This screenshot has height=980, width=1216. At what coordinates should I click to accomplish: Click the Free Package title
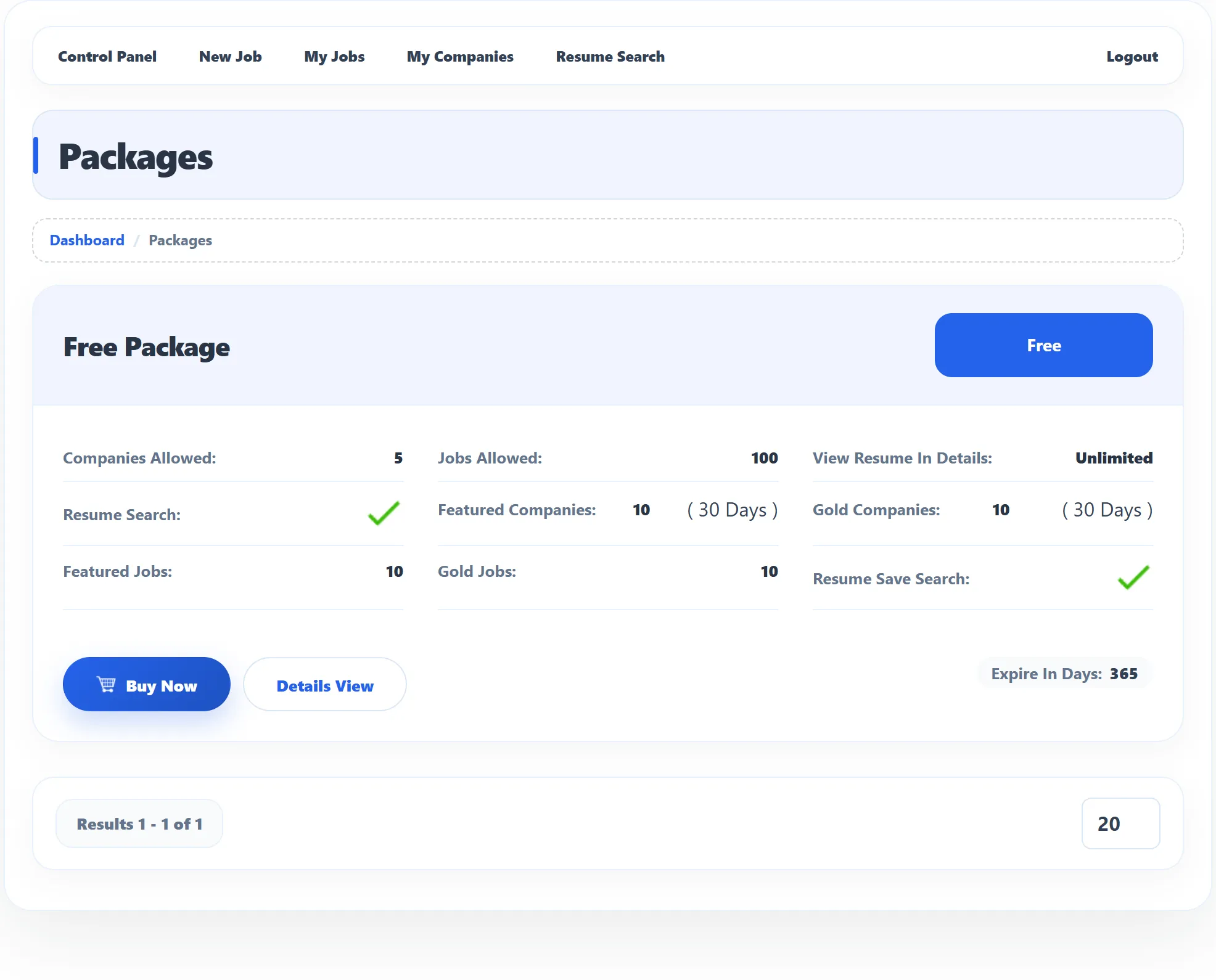coord(147,347)
